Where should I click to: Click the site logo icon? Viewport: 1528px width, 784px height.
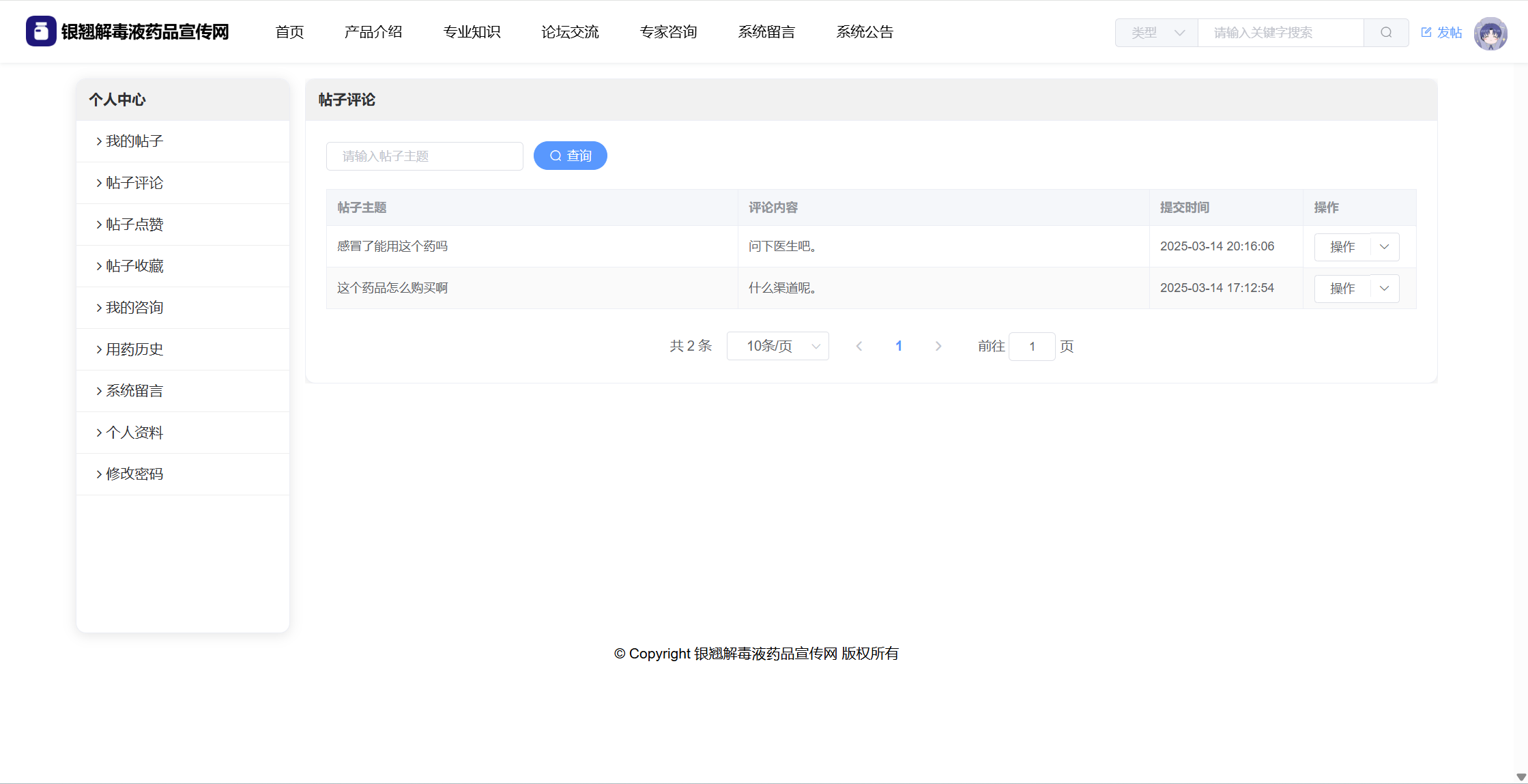point(41,31)
